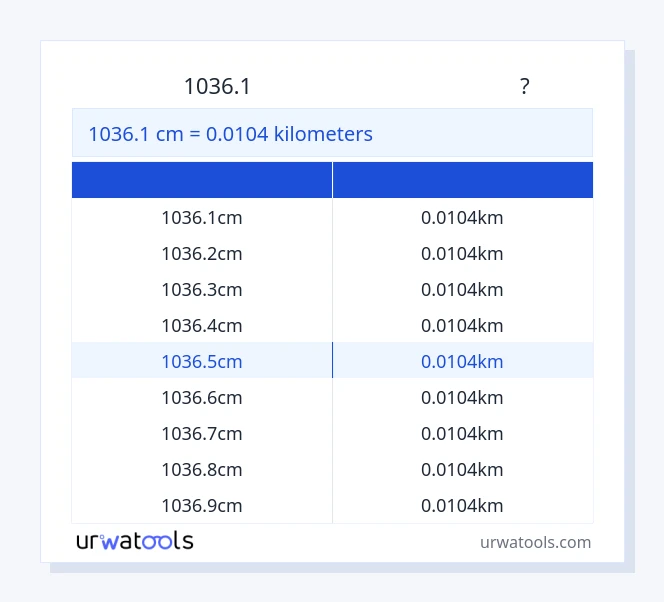664x602 pixels.
Task: Open the urwatools.com link
Action: click(535, 542)
